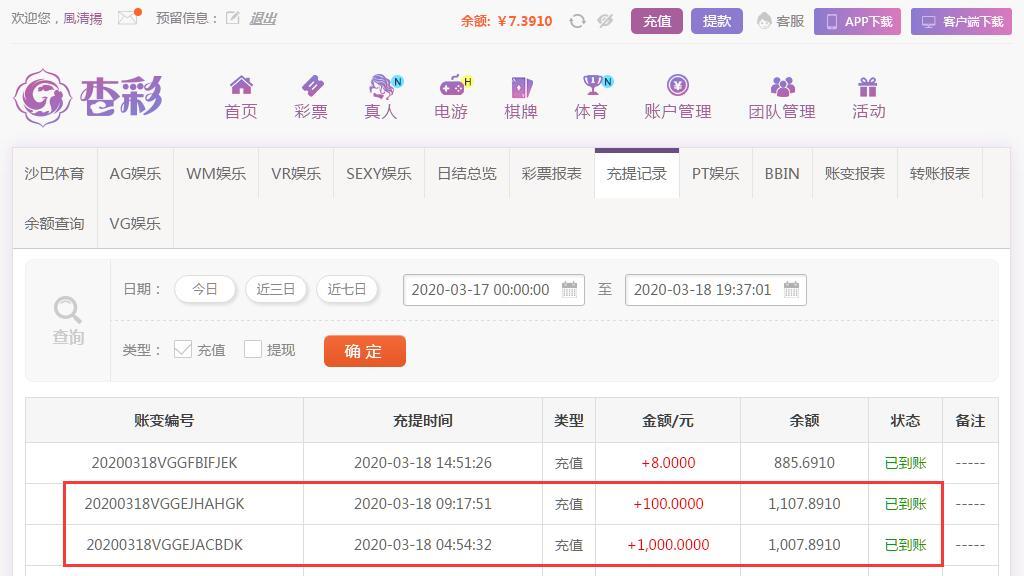Switch to the 账变报表 tab

[x=855, y=174]
